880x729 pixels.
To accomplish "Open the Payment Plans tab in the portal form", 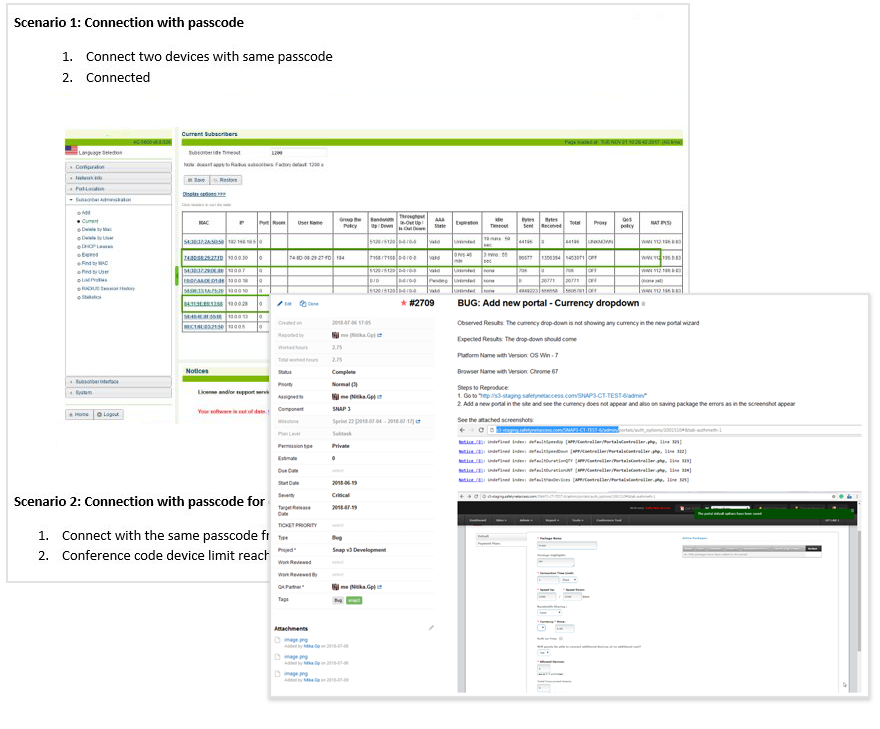I will (488, 544).
